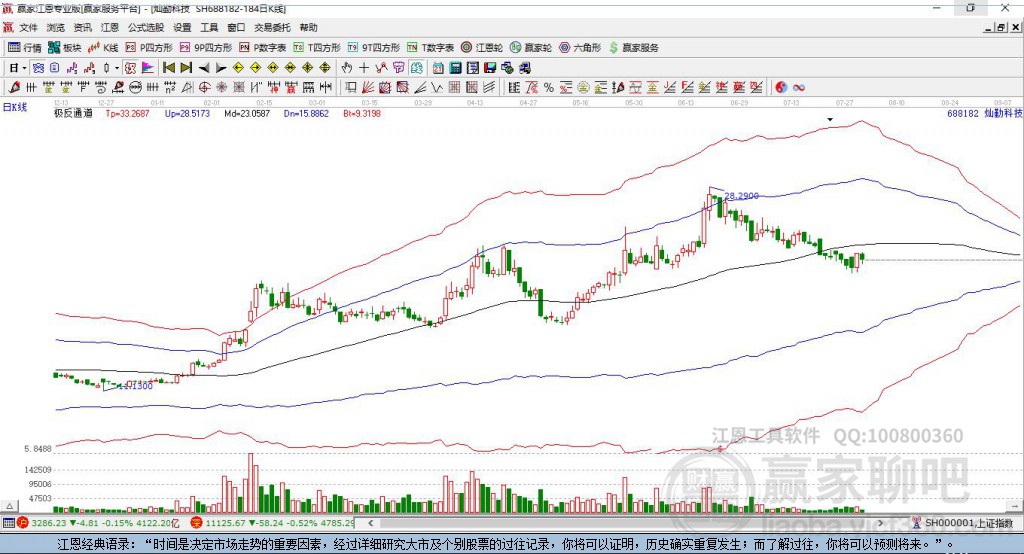Open the 帮助 menu

(308, 27)
